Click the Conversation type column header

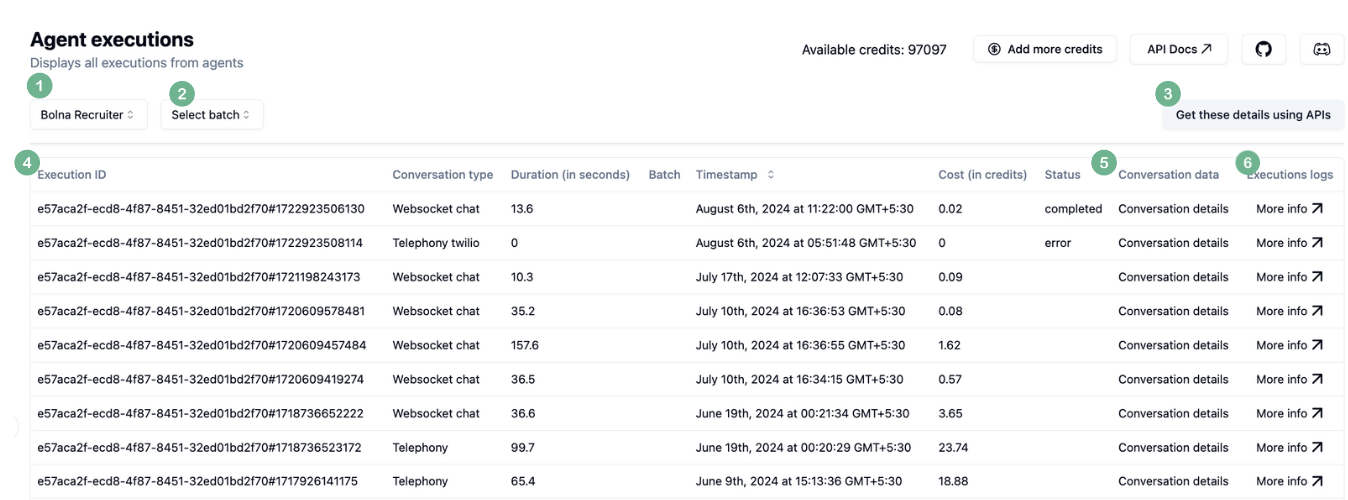click(443, 175)
